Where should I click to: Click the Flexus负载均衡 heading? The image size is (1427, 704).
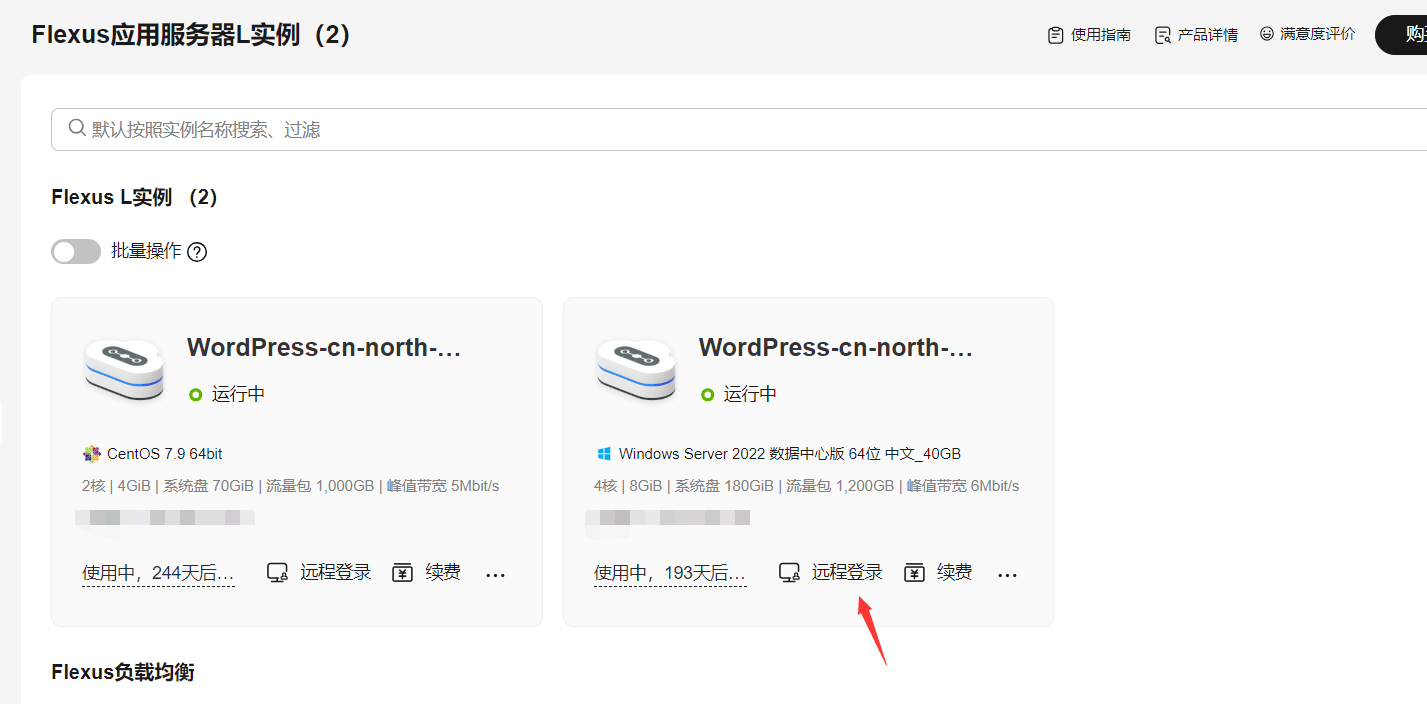(x=123, y=672)
